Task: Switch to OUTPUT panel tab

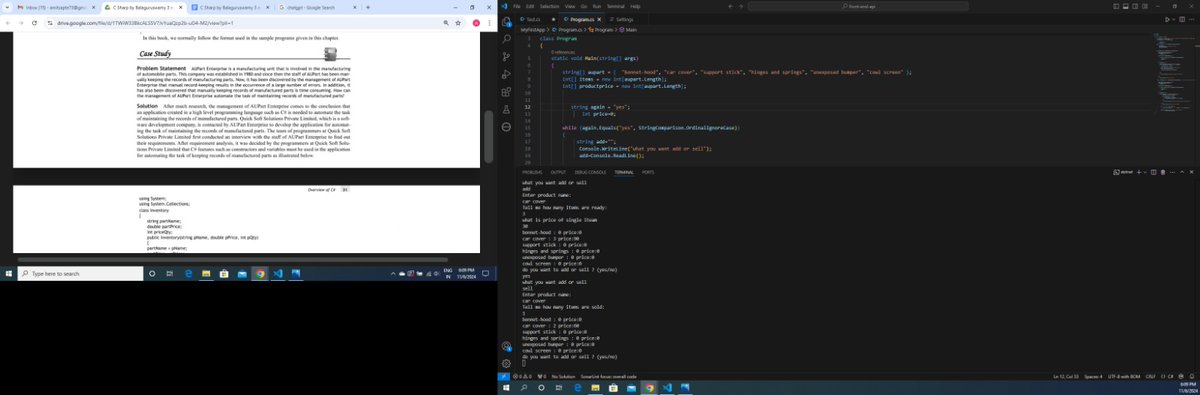Action: click(558, 172)
